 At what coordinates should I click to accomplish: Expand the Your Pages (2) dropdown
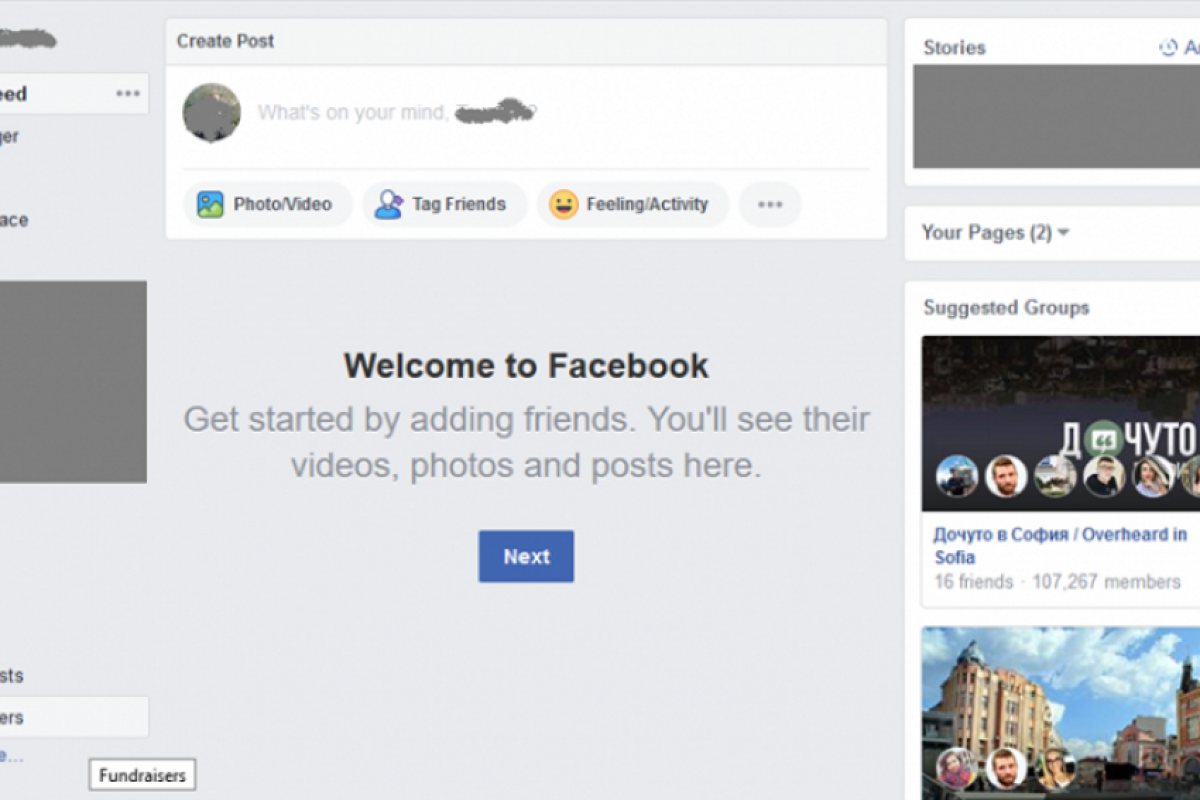click(x=996, y=232)
